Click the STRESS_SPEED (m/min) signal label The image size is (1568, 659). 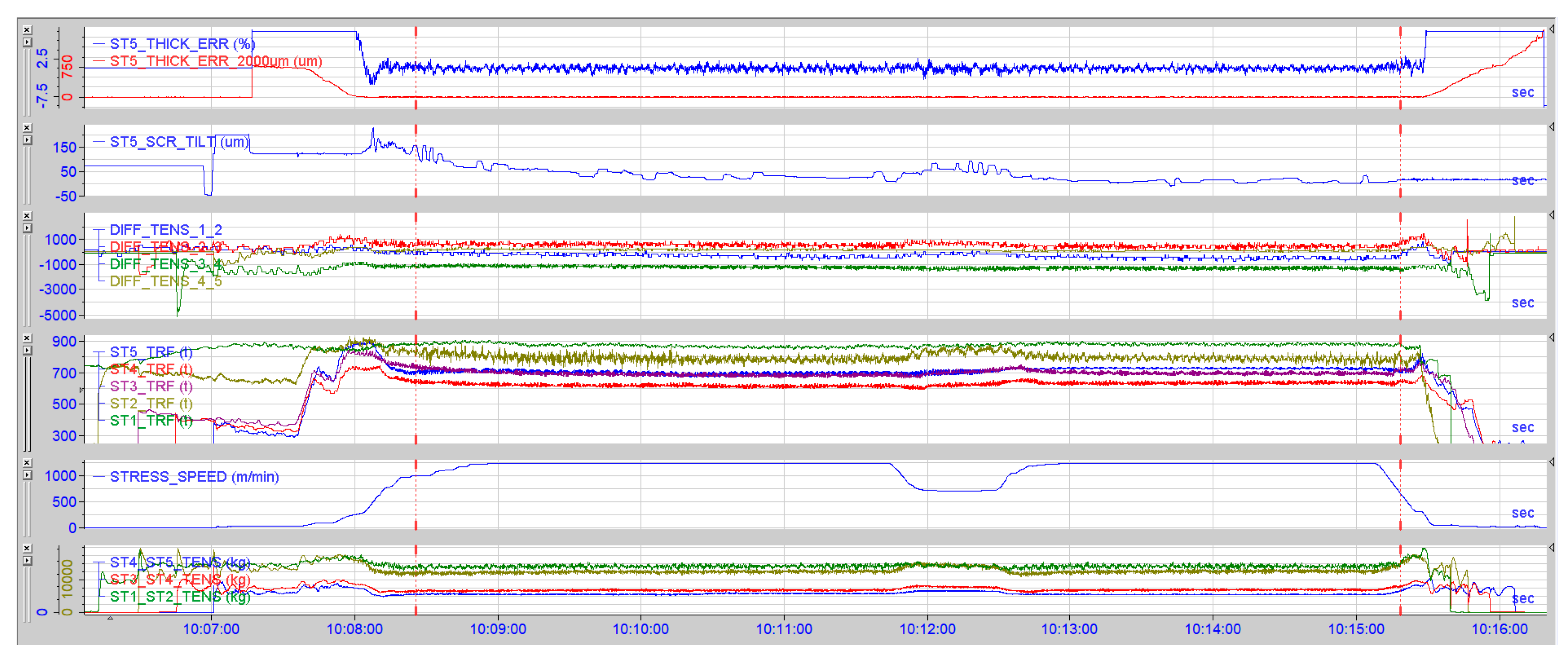point(194,476)
